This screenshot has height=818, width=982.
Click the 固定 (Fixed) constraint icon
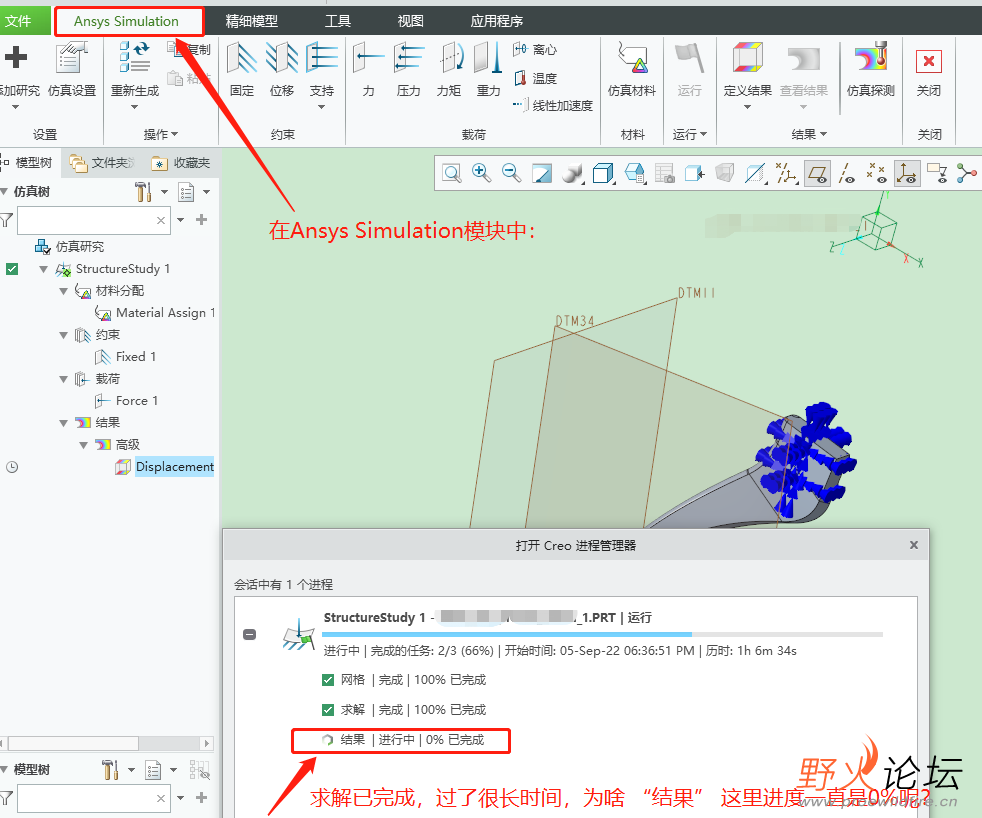coord(242,68)
